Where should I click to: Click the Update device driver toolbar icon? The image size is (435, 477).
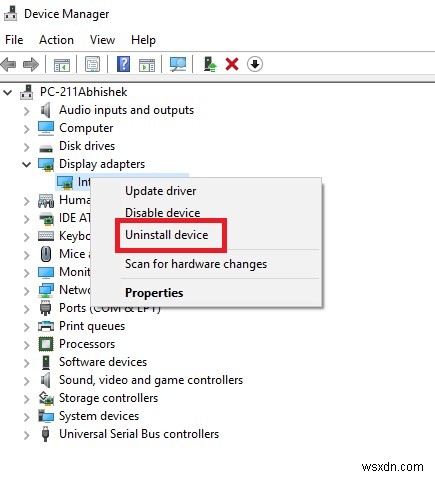pos(210,64)
